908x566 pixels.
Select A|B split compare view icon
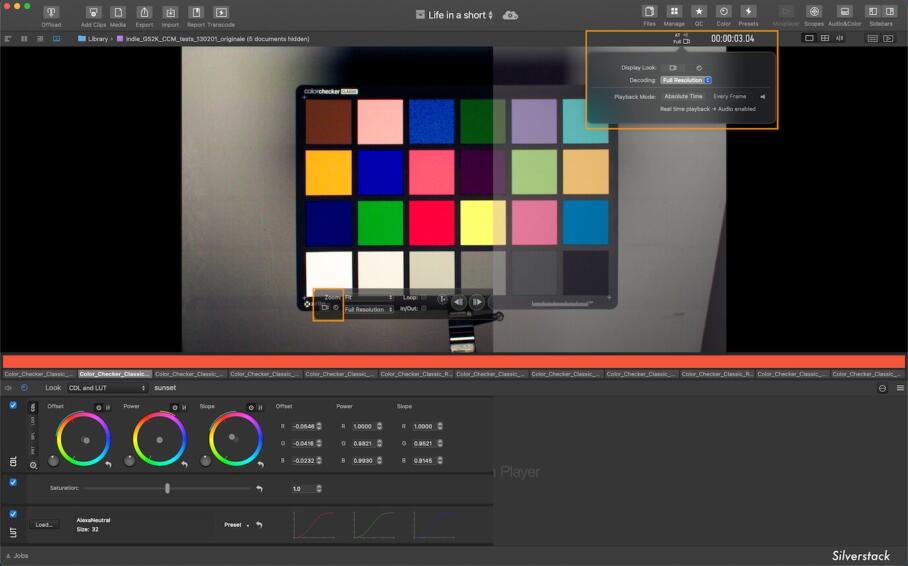point(840,38)
